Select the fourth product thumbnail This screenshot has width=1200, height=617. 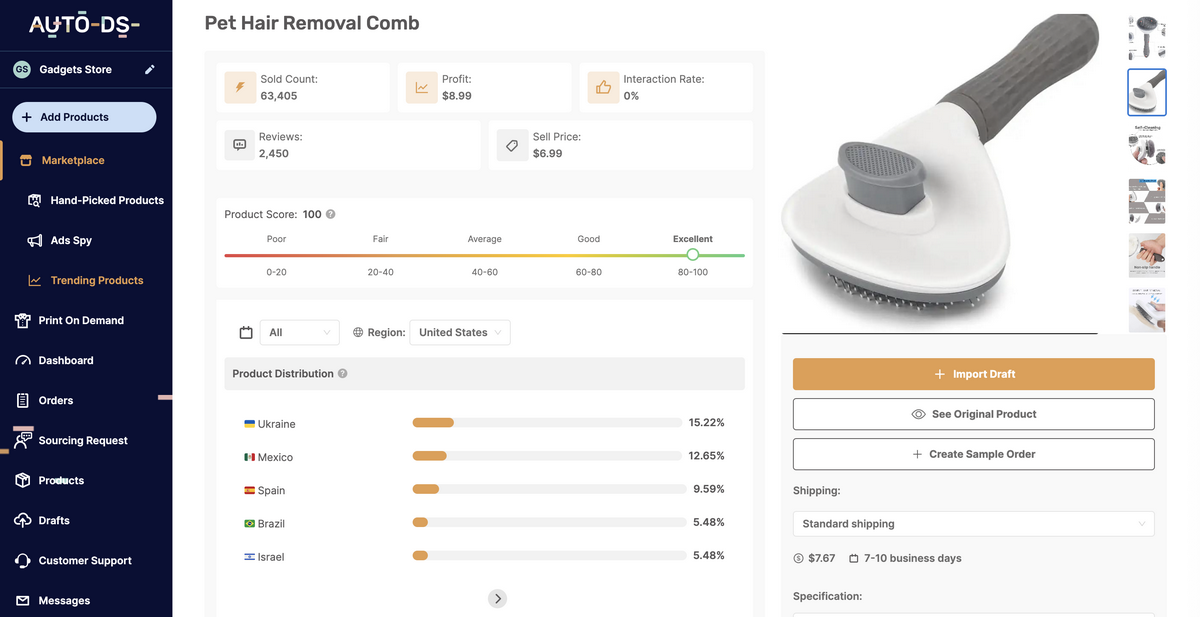tap(1147, 201)
